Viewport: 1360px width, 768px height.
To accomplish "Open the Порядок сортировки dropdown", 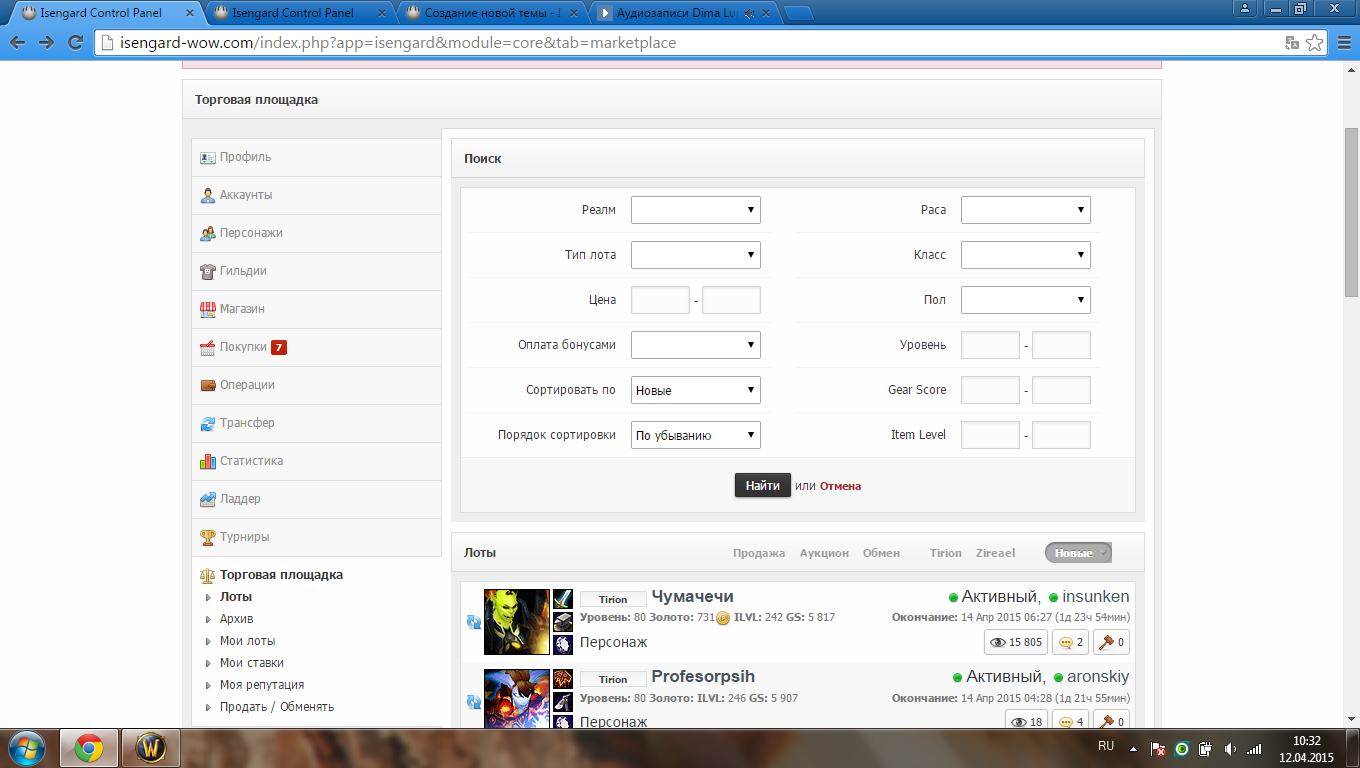I will pyautogui.click(x=695, y=435).
